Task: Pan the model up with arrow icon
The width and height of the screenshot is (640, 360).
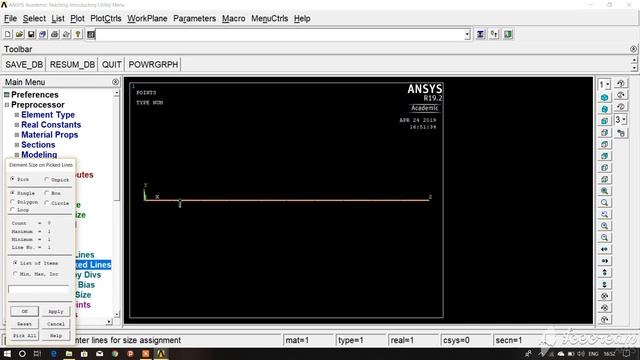Action: (604, 273)
